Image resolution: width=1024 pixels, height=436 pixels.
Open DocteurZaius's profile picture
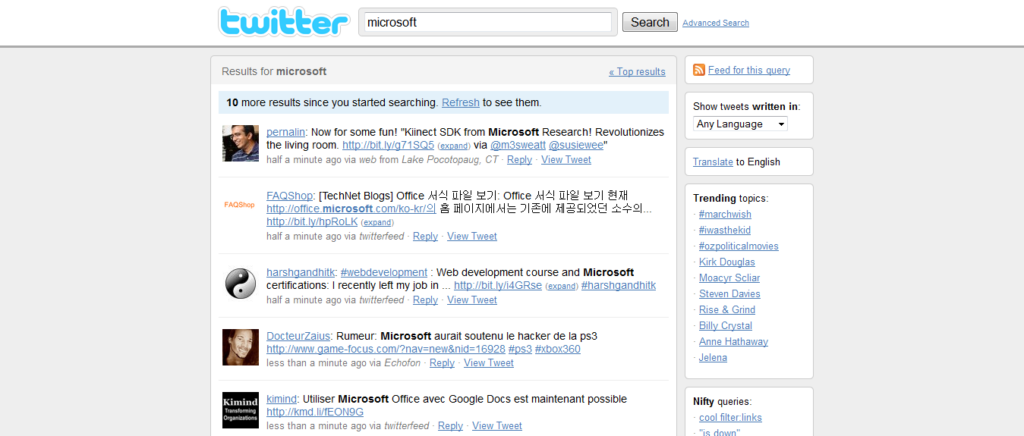(240, 347)
